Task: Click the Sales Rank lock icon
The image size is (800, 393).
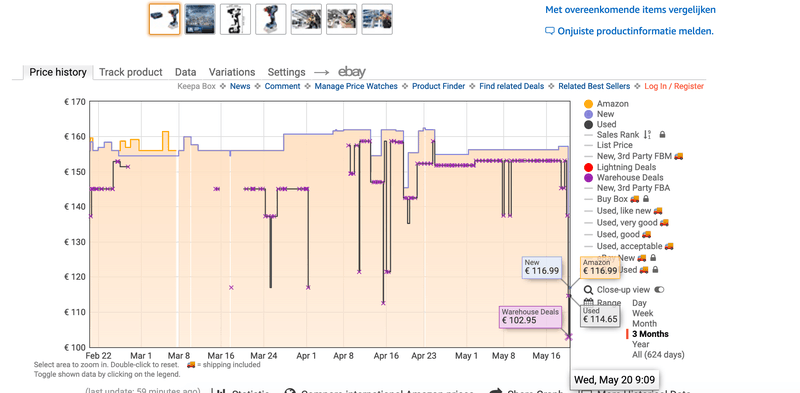Action: click(x=662, y=135)
